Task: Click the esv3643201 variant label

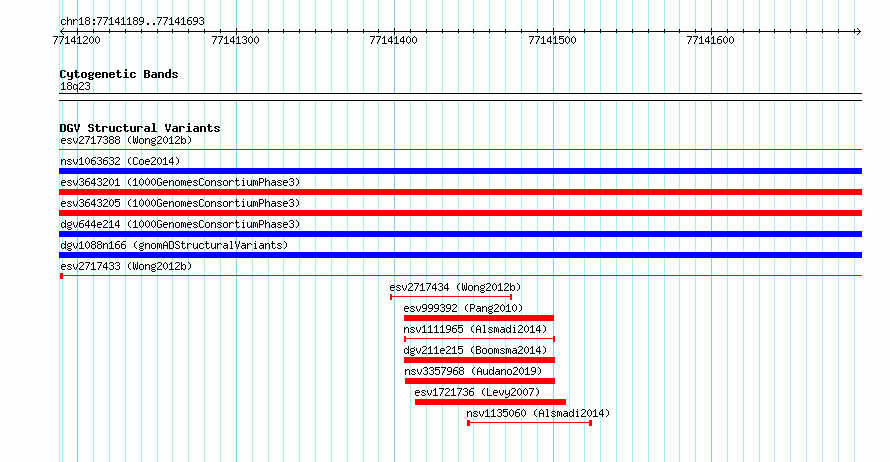Action: (180, 182)
